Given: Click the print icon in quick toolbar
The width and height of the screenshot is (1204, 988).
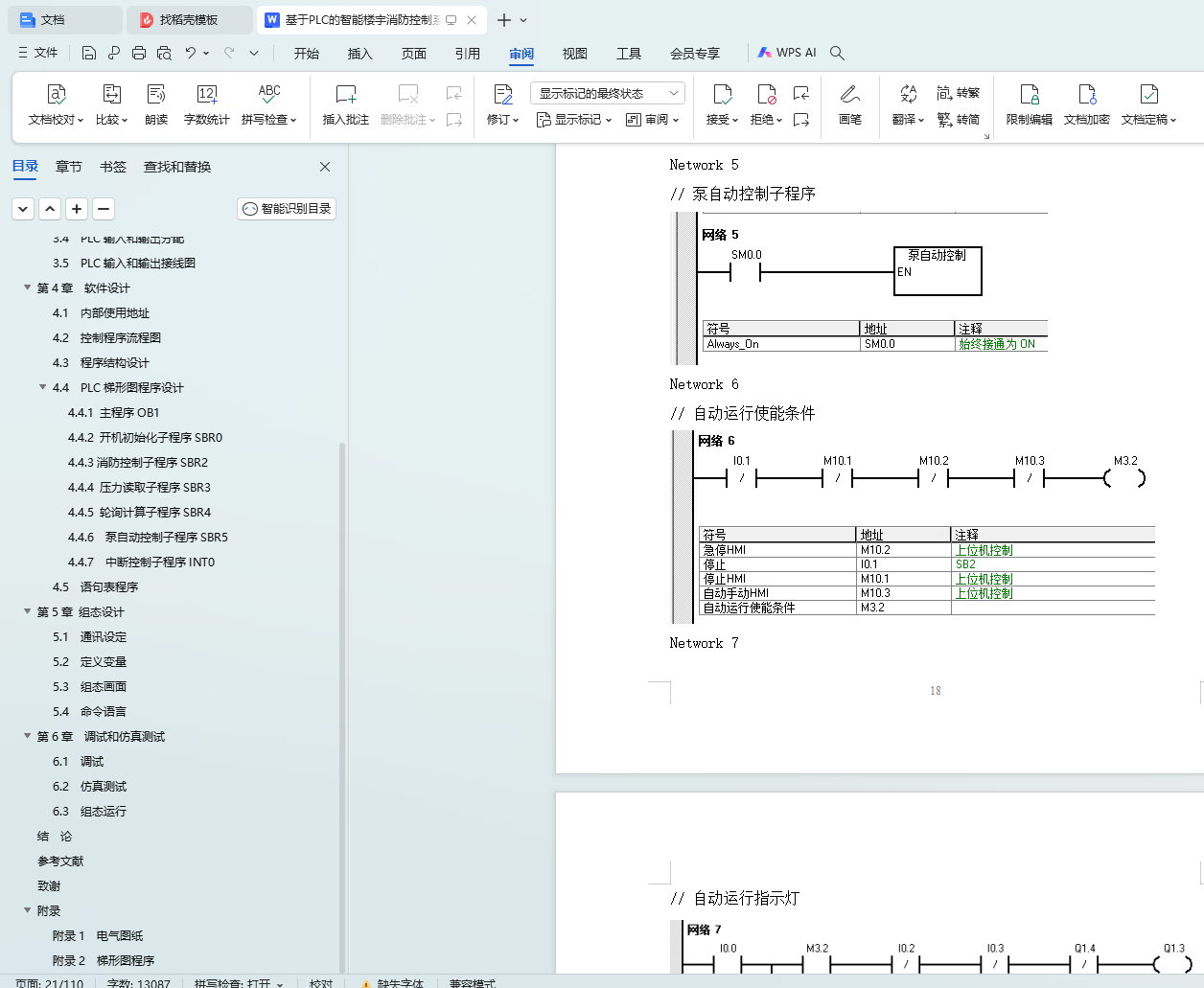Looking at the screenshot, I should [139, 53].
